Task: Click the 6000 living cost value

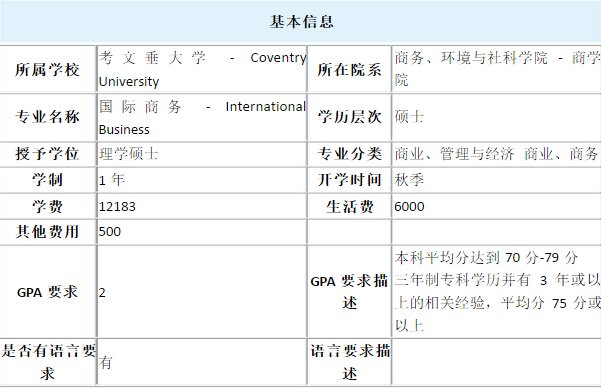Action: 409,207
